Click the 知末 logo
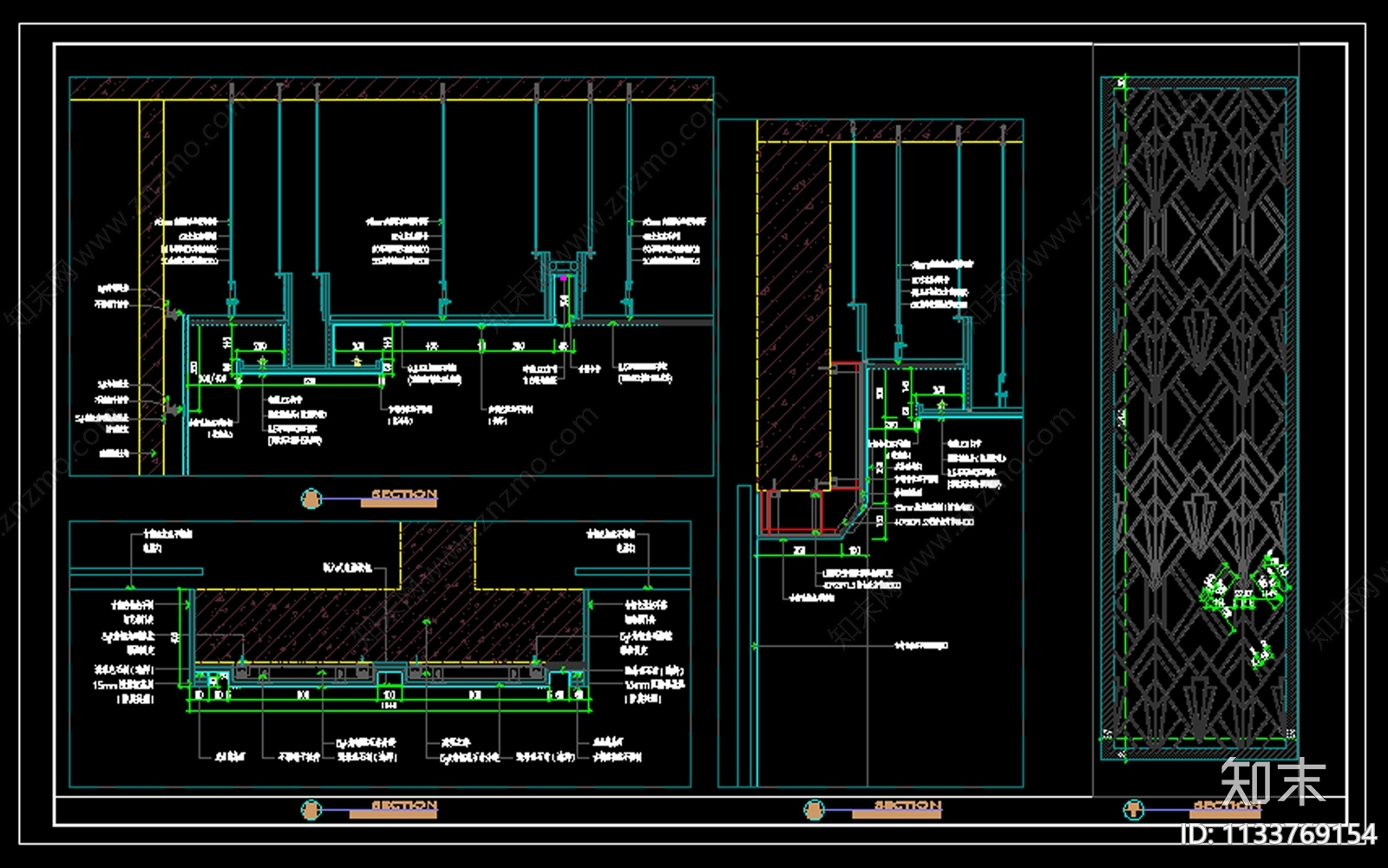 point(1273,782)
